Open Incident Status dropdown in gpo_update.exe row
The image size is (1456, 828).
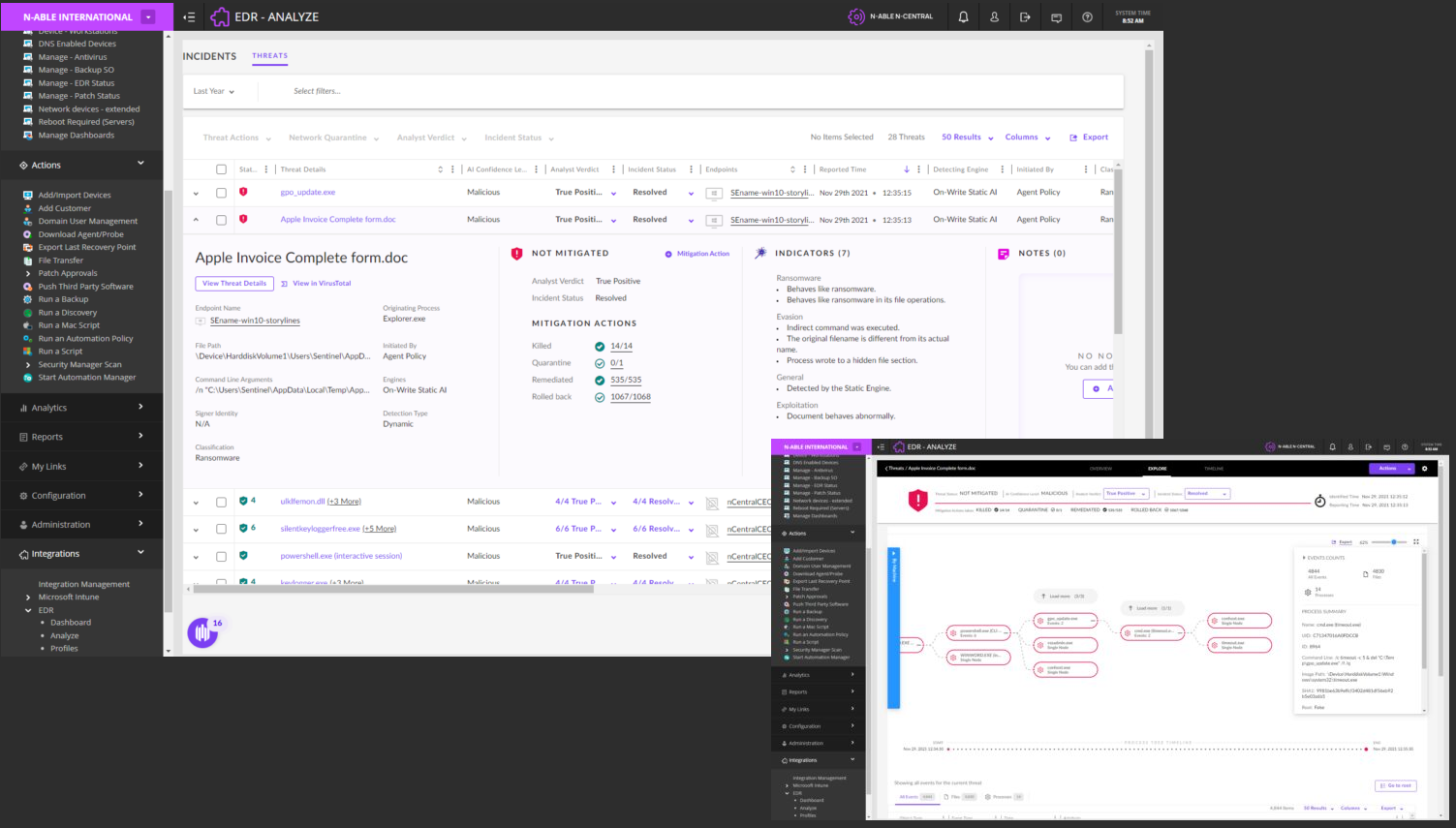(691, 193)
